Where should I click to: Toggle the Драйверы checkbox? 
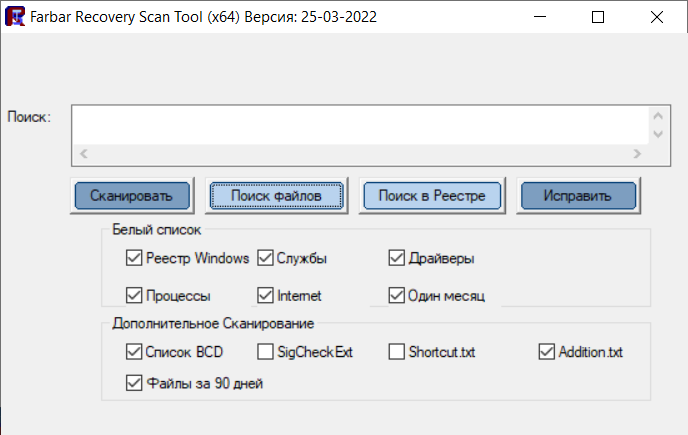point(397,258)
